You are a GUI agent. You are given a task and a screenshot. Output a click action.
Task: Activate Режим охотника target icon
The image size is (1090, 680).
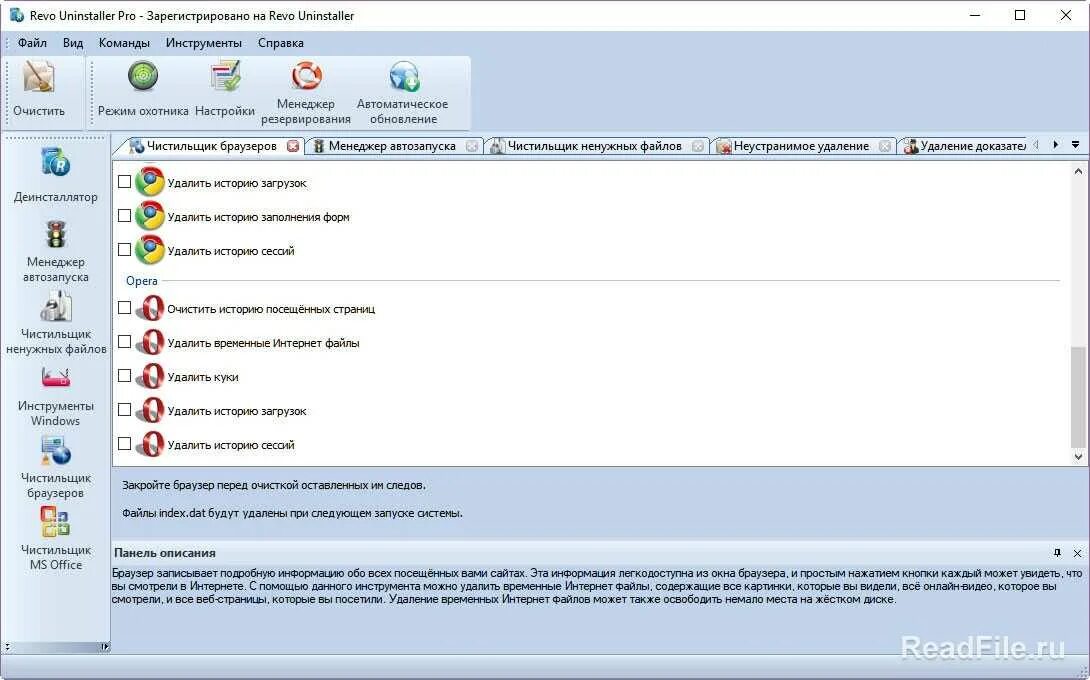[x=143, y=76]
